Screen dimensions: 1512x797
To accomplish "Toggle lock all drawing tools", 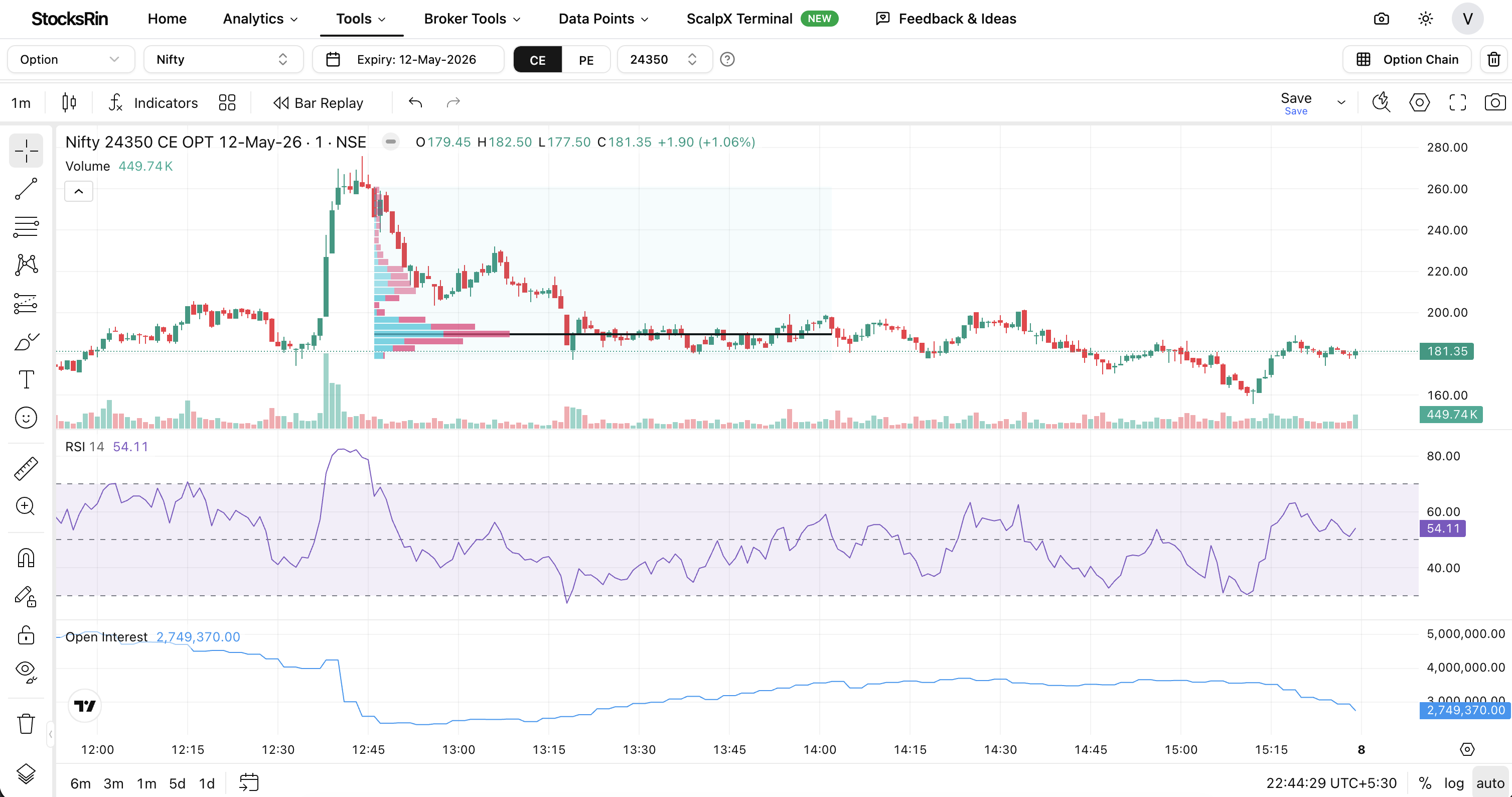I will pyautogui.click(x=26, y=635).
